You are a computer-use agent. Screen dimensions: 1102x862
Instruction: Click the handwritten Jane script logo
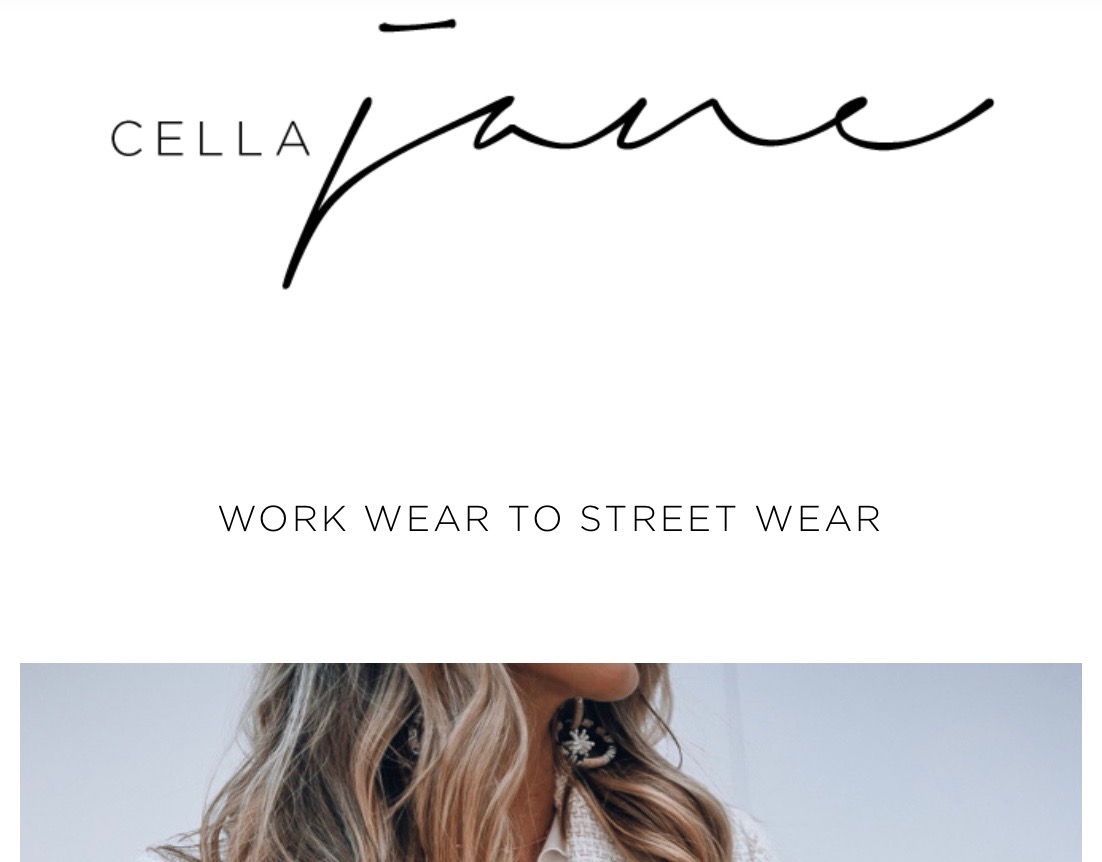pyautogui.click(x=638, y=154)
